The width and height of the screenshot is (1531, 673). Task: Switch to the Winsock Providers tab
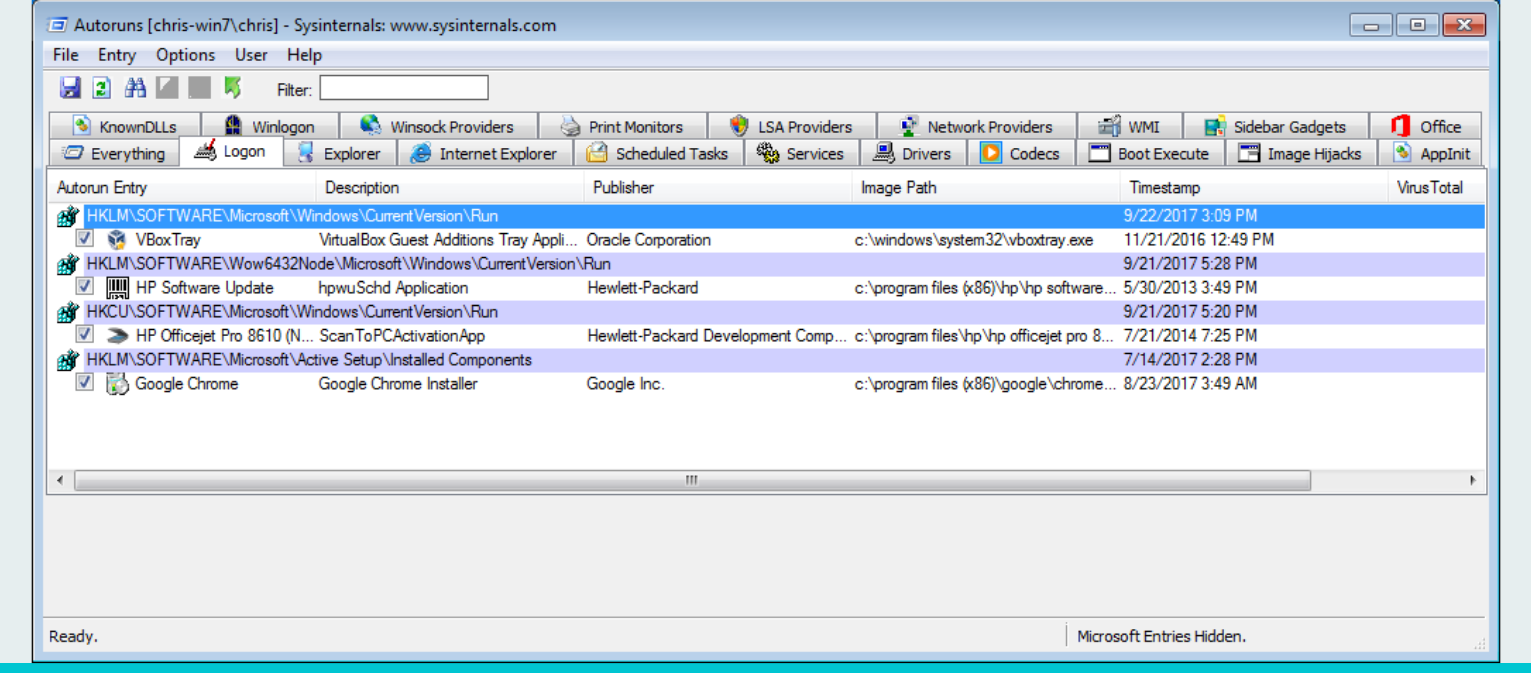point(438,127)
